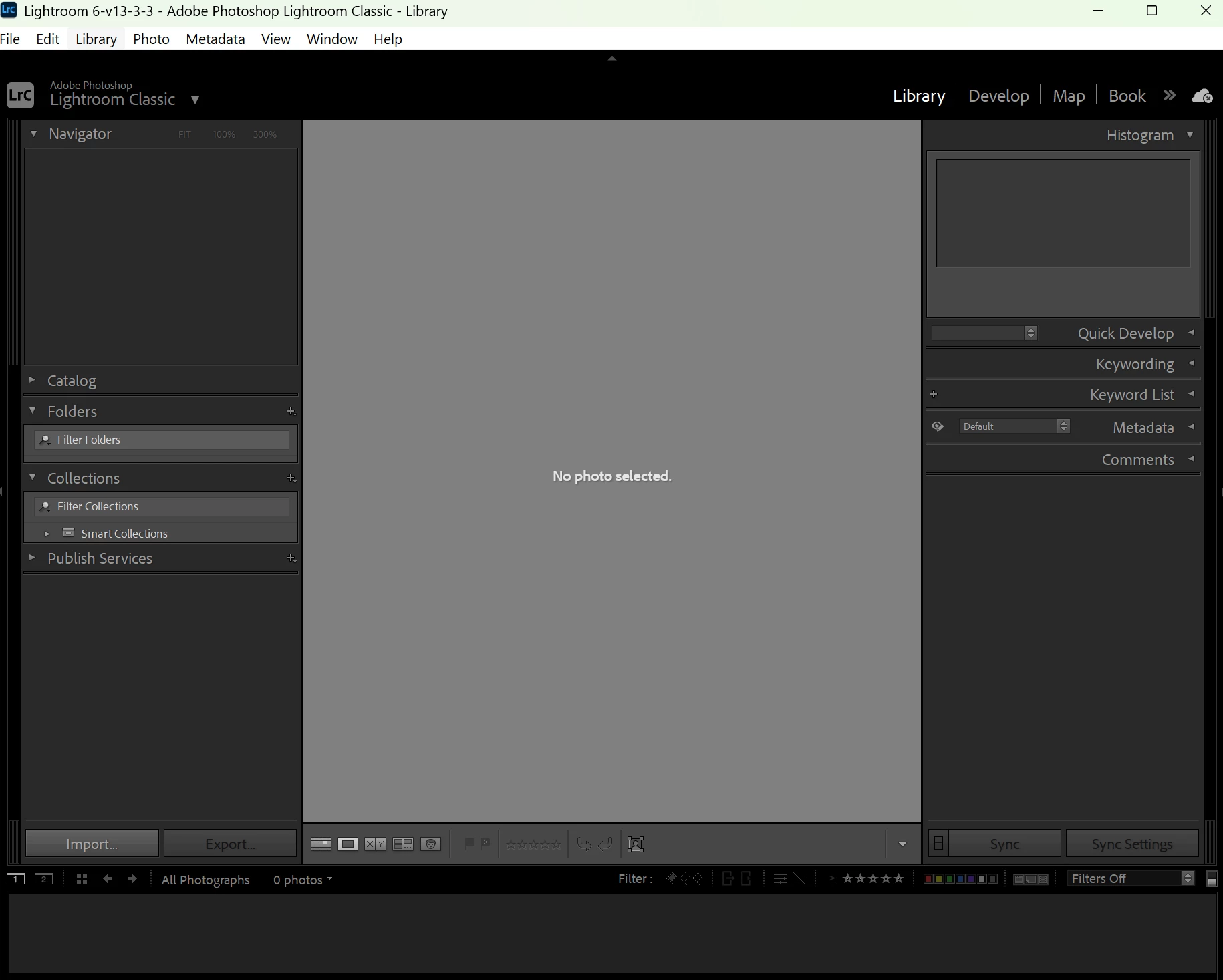Switch to Loupe view

point(348,844)
